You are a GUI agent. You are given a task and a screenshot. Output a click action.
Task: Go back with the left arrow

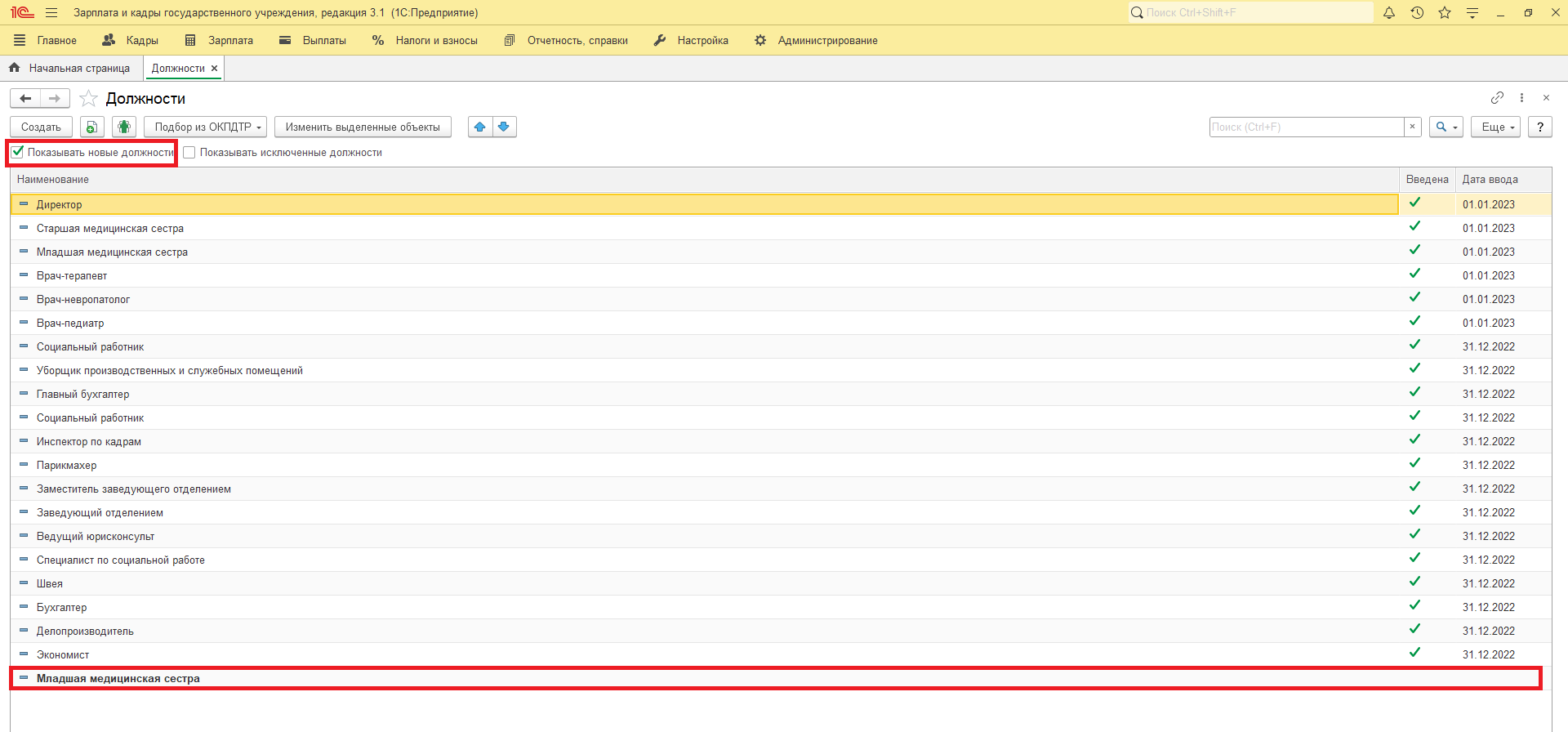coord(25,98)
